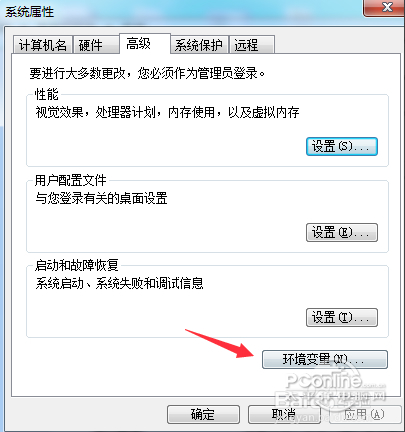Click the 系统属性 title bar
Viewport: 405px width, 432px height.
tap(182, 12)
